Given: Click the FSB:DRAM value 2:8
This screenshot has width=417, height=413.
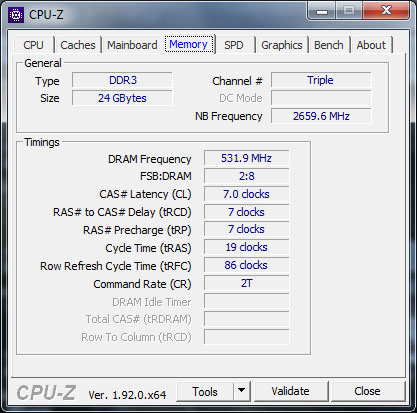Looking at the screenshot, I should 247,176.
